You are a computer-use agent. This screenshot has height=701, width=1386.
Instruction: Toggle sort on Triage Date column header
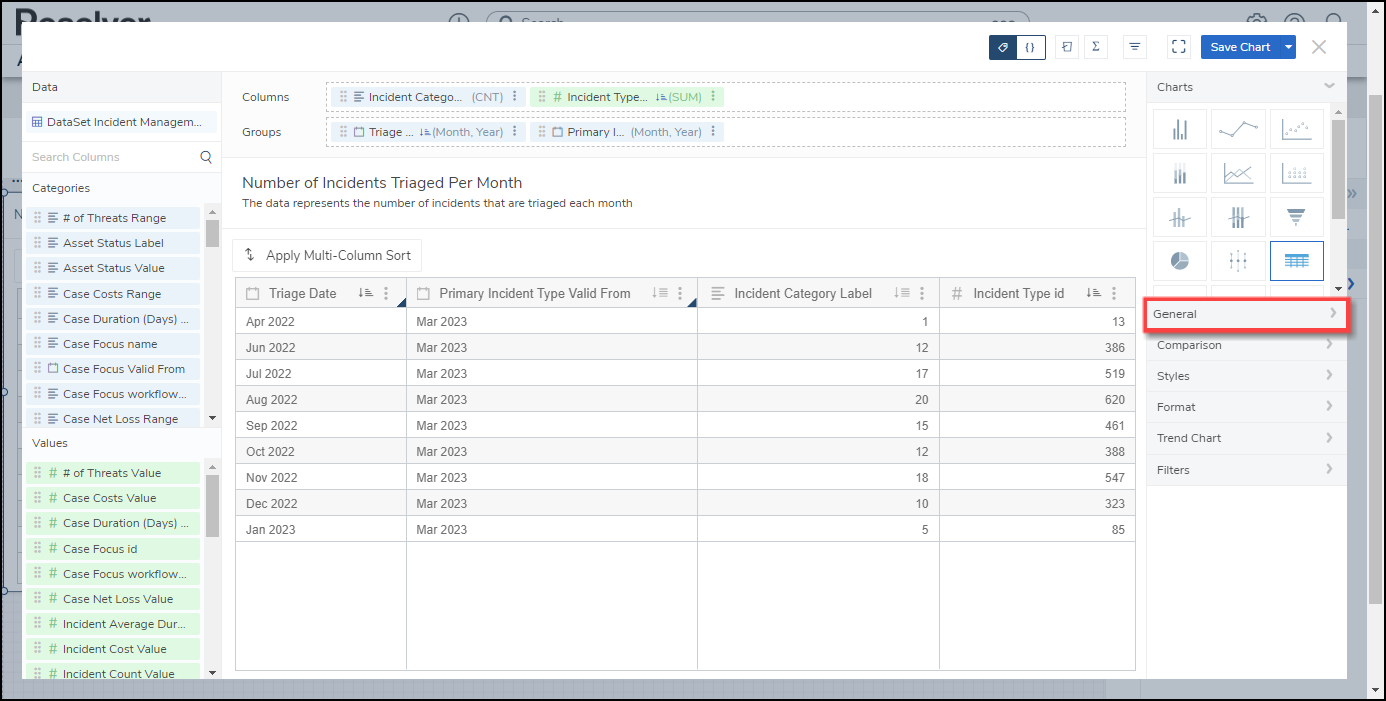click(365, 294)
